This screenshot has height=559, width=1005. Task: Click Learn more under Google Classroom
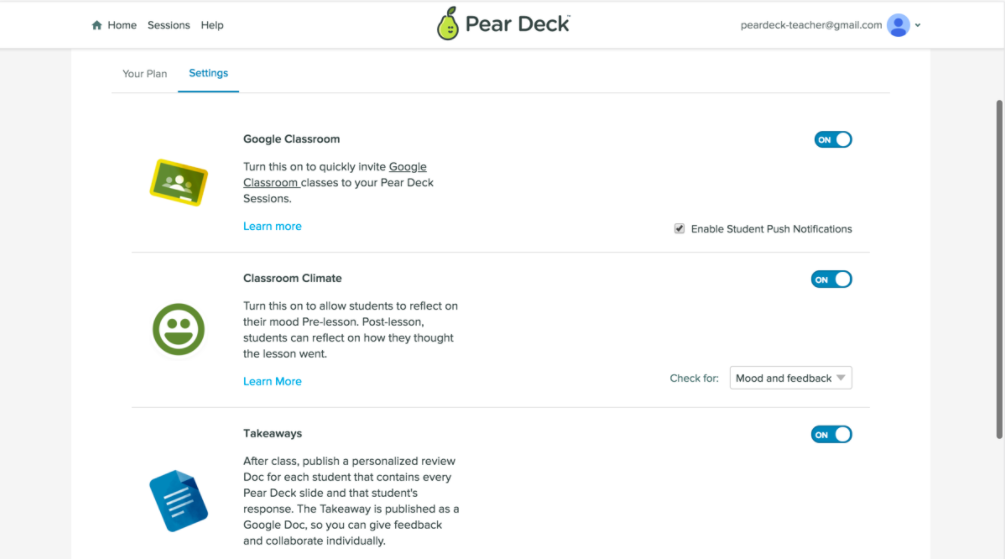[272, 226]
